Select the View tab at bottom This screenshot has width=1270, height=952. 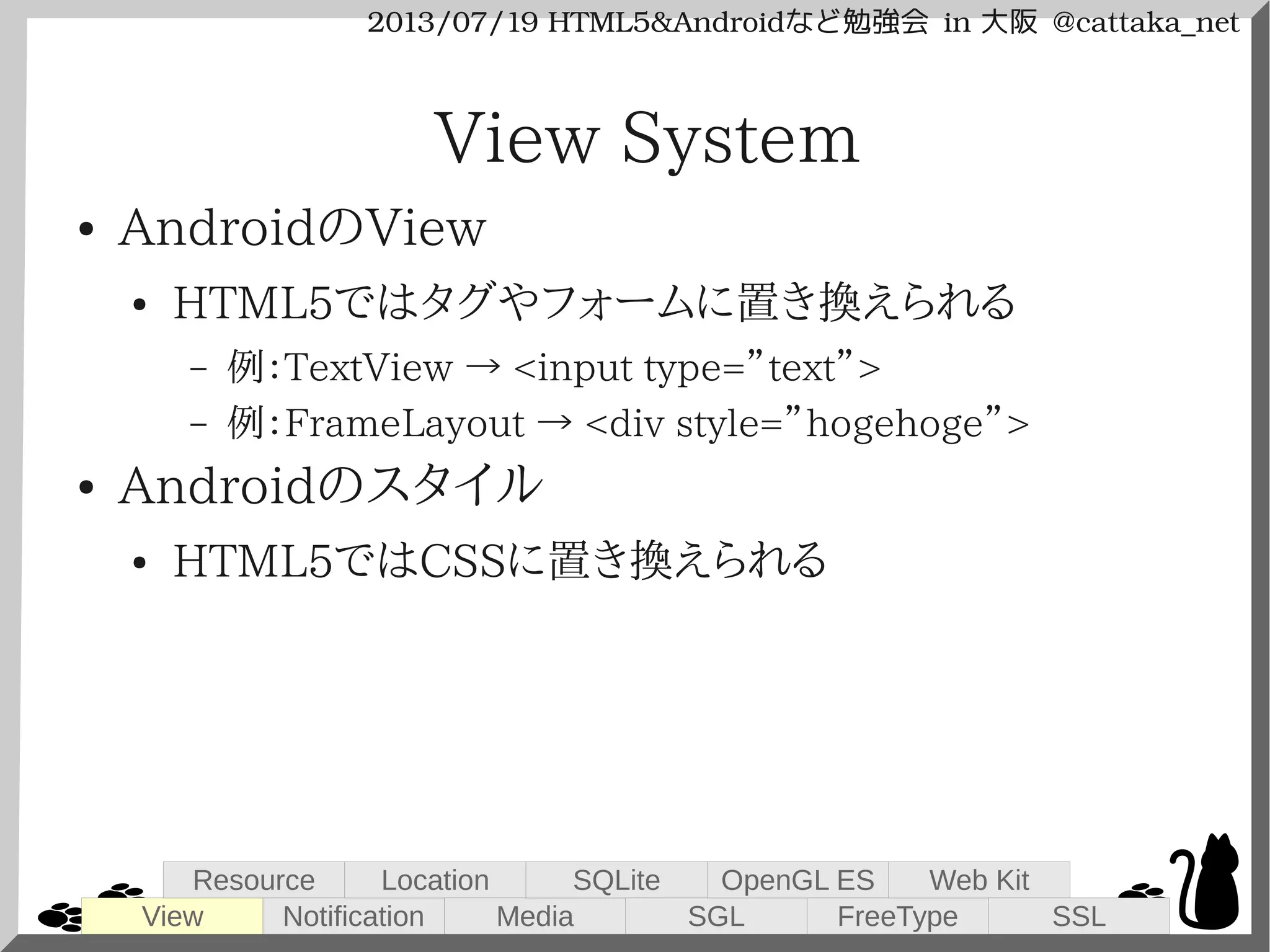[x=172, y=916]
